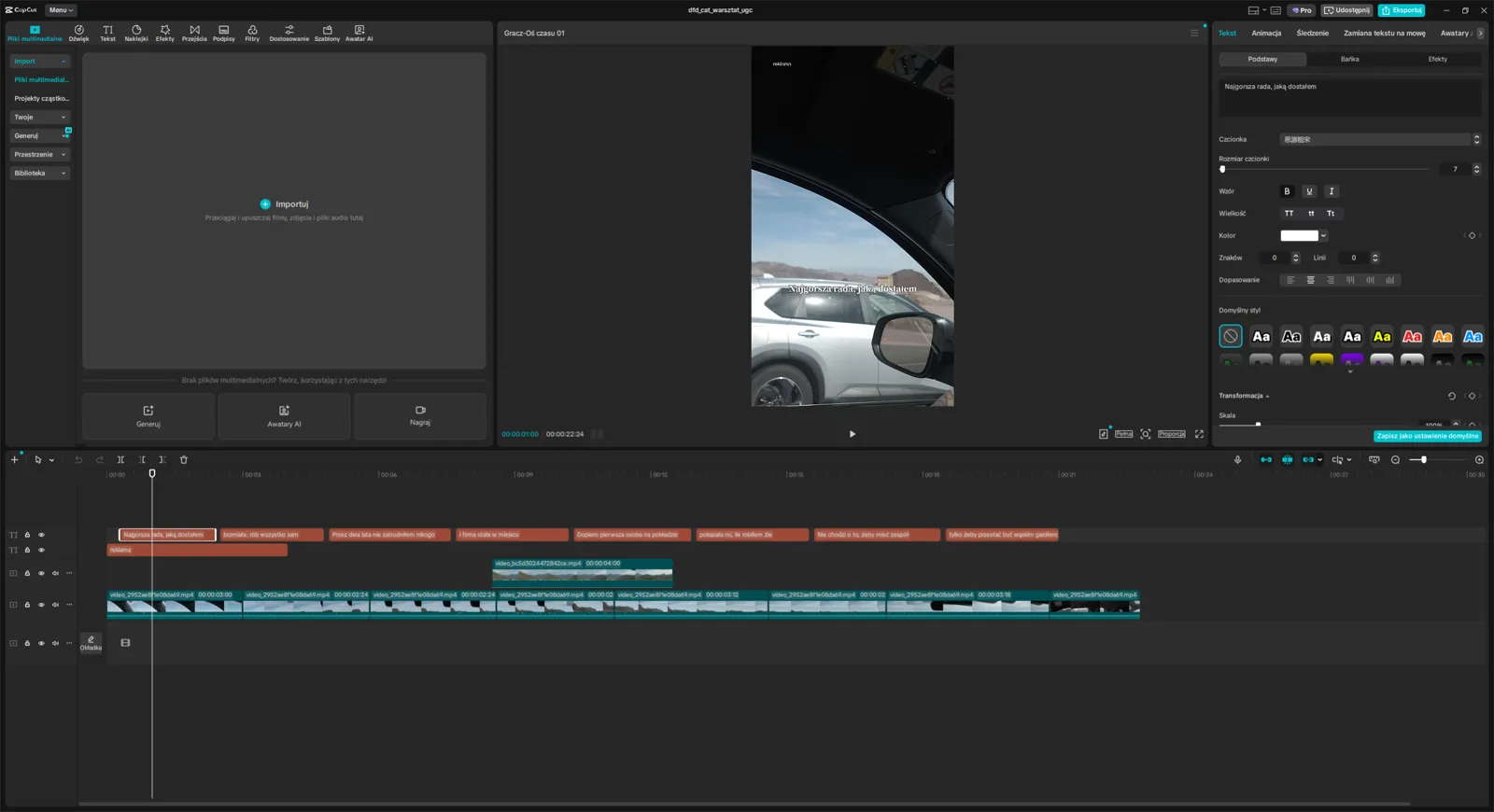Delete the selected clip with trash icon
The width and height of the screenshot is (1494, 812).
pos(184,459)
